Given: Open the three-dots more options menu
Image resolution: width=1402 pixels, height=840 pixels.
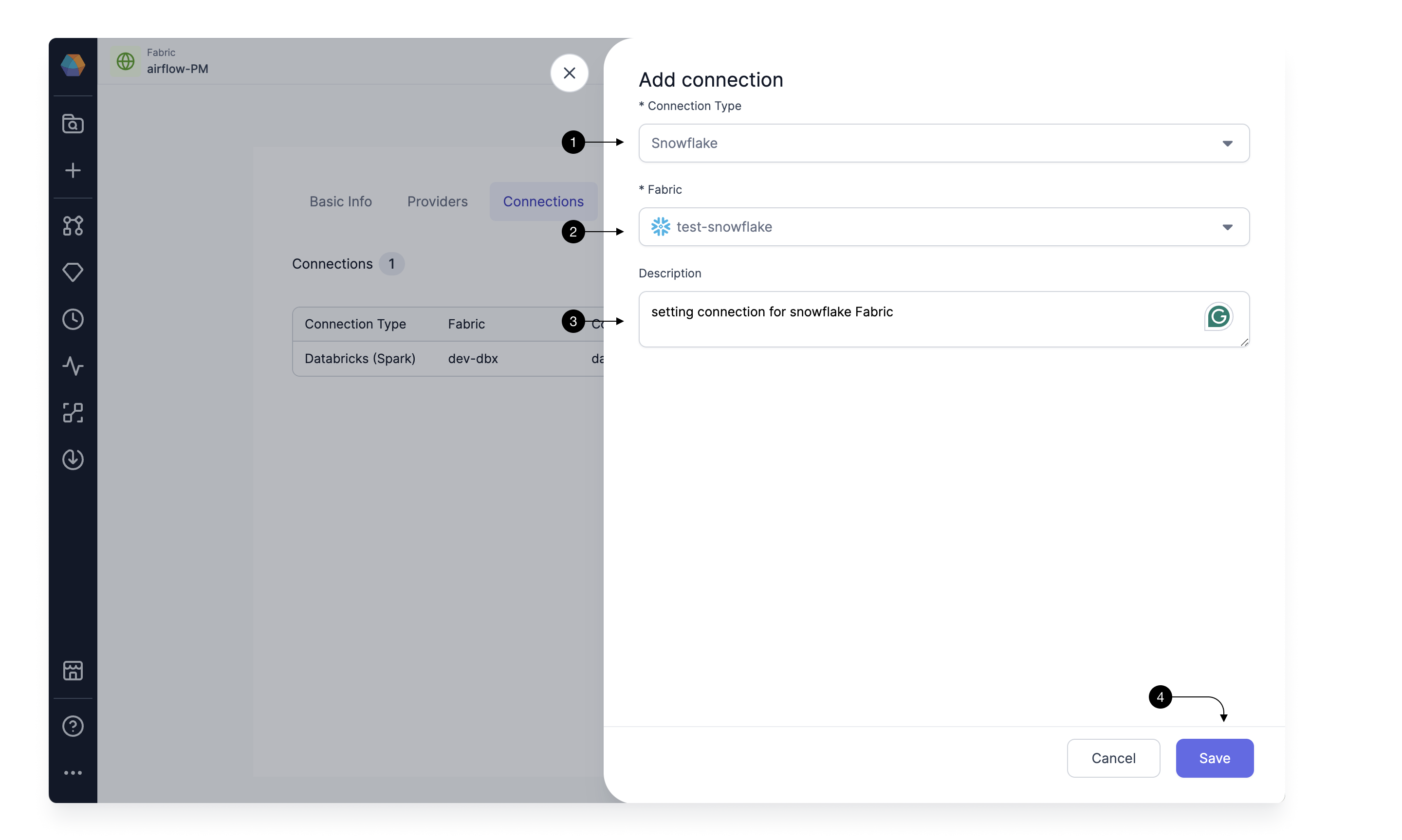Looking at the screenshot, I should (x=73, y=773).
